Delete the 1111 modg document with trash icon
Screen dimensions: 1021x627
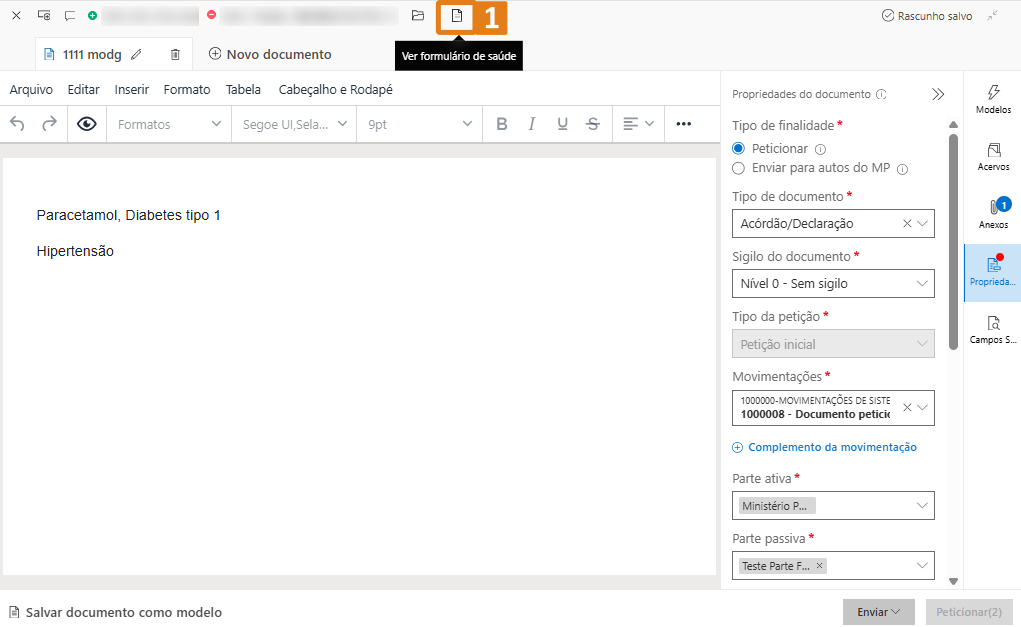pos(175,55)
